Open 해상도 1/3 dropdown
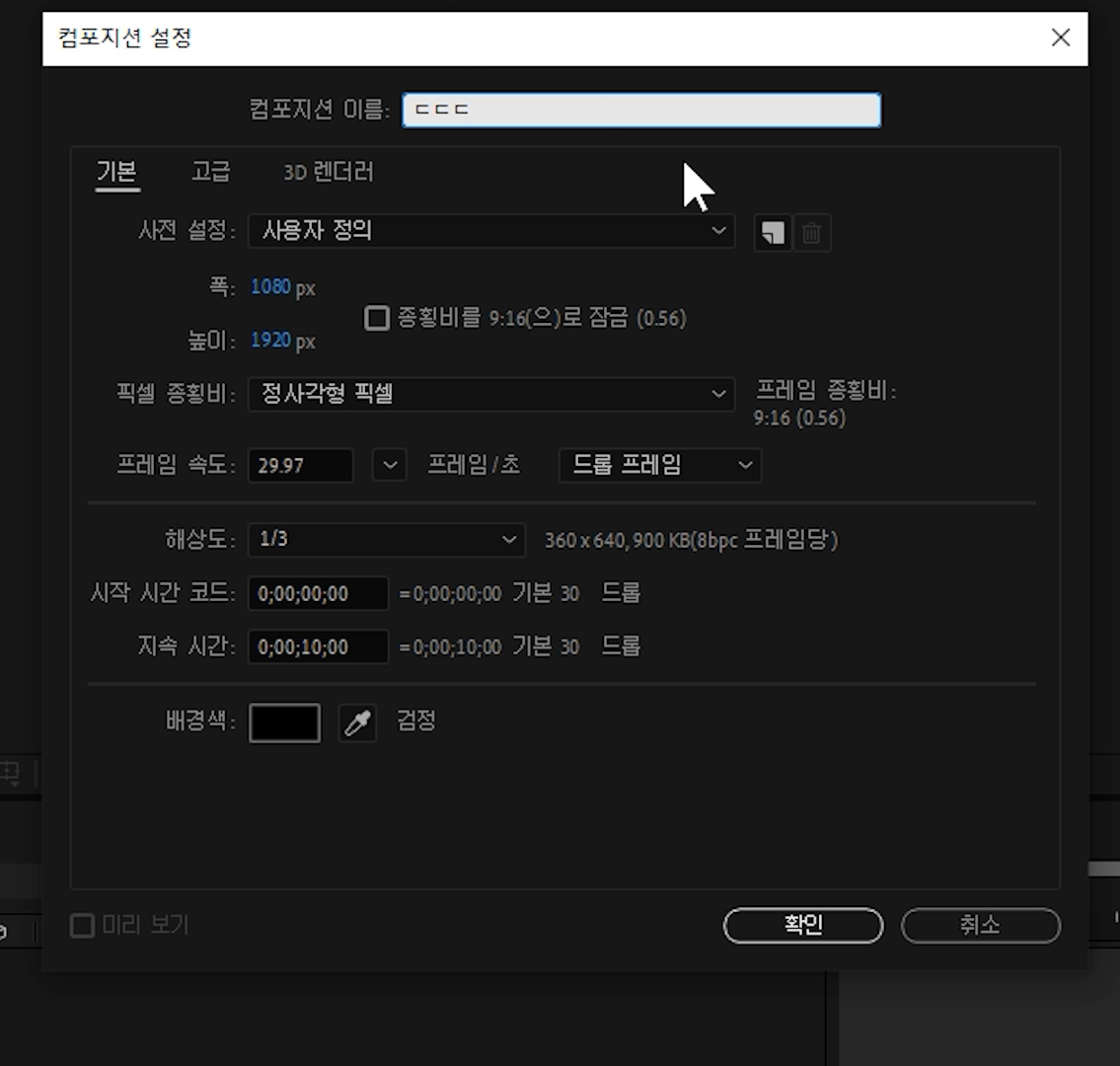The image size is (1120, 1066). (387, 540)
